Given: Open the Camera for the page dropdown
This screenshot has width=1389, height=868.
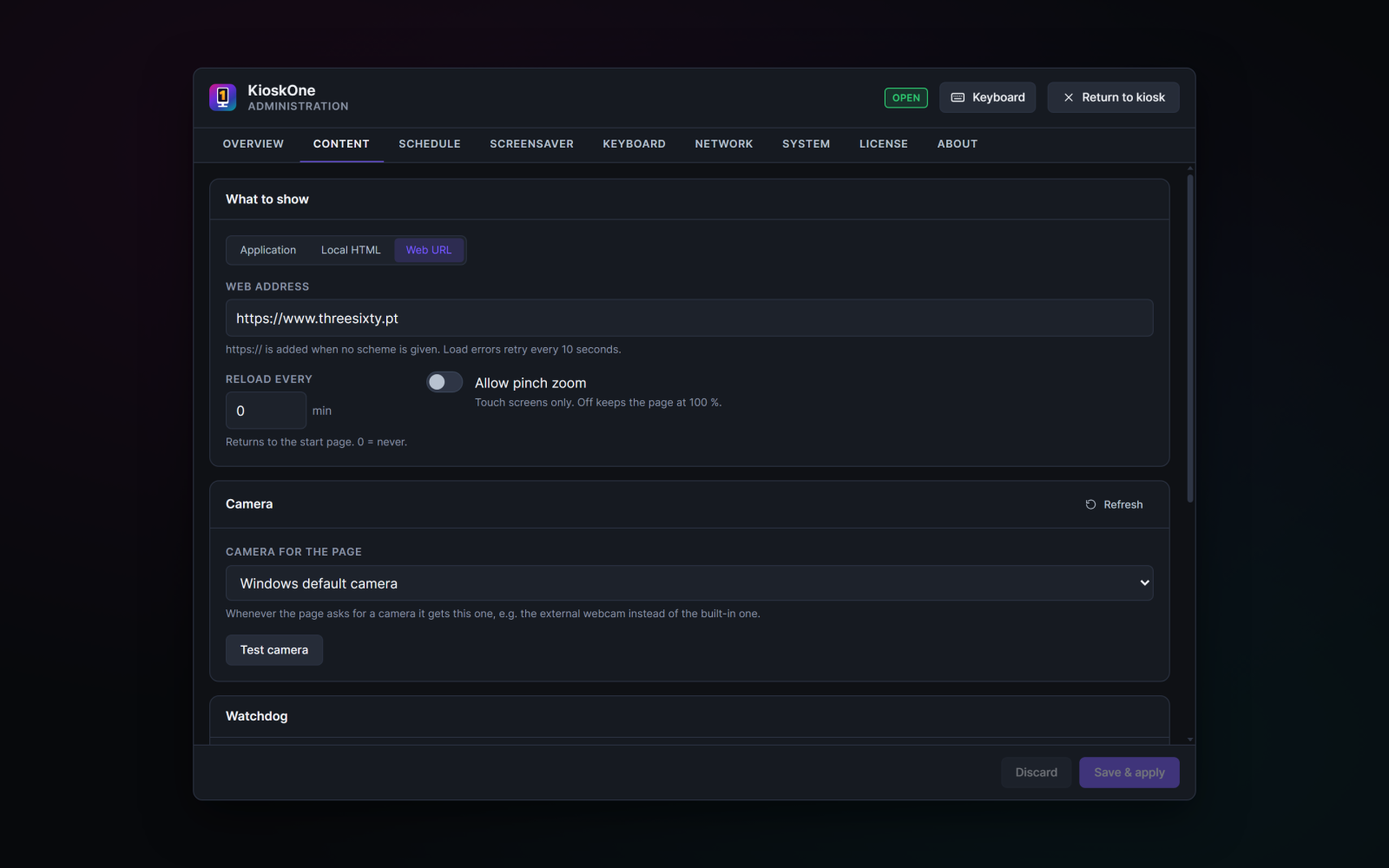Looking at the screenshot, I should click(689, 583).
